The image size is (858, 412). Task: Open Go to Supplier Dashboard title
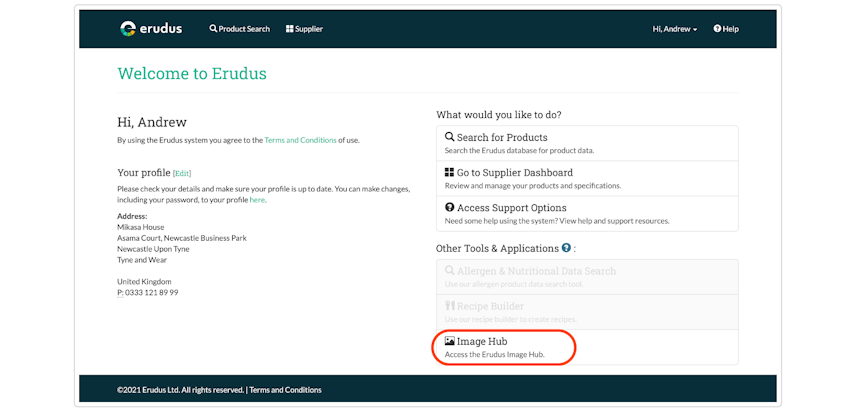coord(515,172)
